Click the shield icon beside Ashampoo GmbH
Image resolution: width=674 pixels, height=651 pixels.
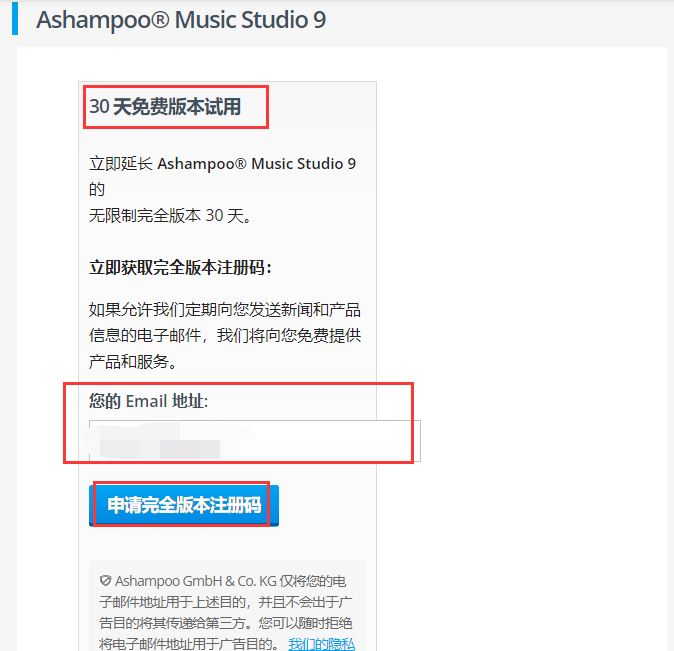tap(105, 580)
